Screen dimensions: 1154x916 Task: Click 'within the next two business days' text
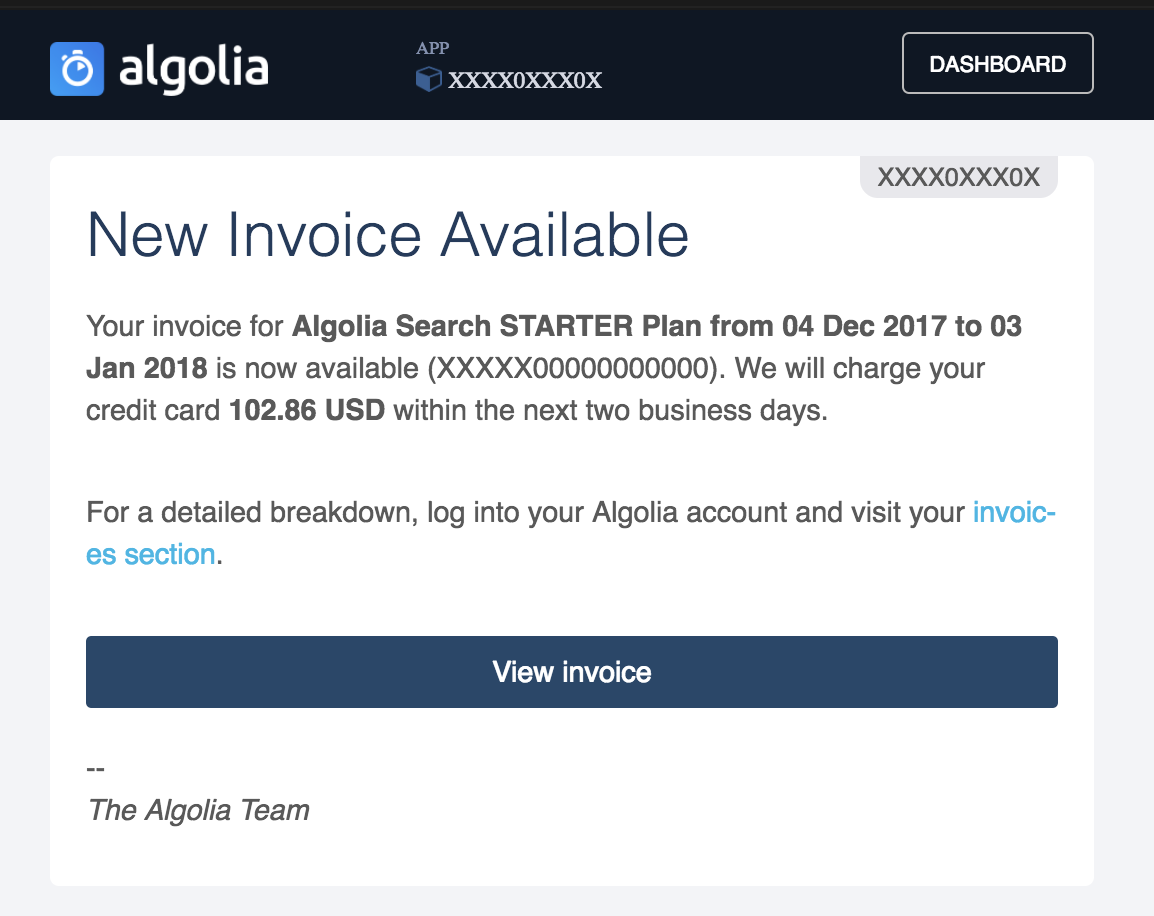pyautogui.click(x=610, y=411)
